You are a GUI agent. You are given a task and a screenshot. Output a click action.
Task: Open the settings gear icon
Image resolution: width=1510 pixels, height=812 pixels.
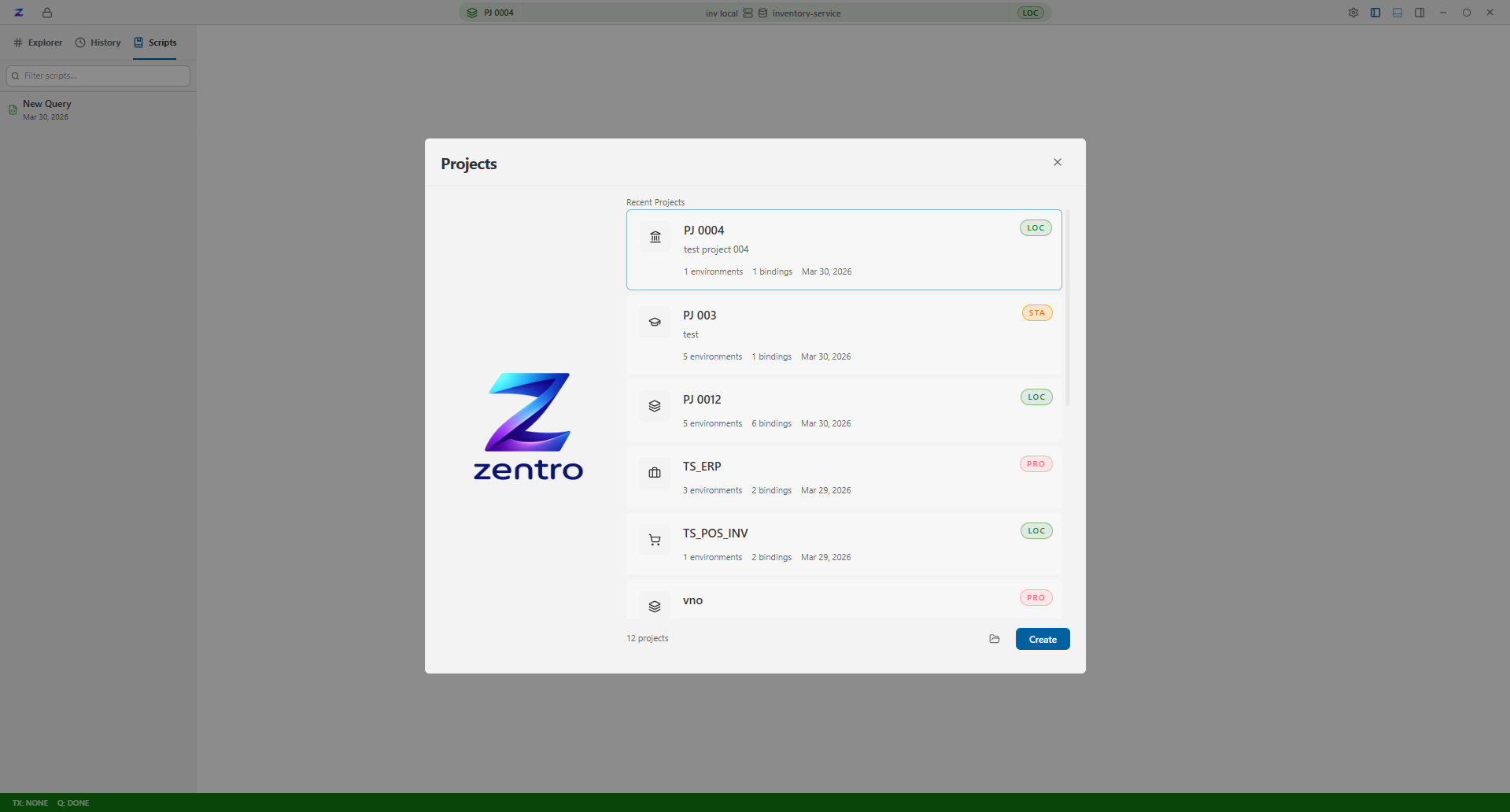1353,13
